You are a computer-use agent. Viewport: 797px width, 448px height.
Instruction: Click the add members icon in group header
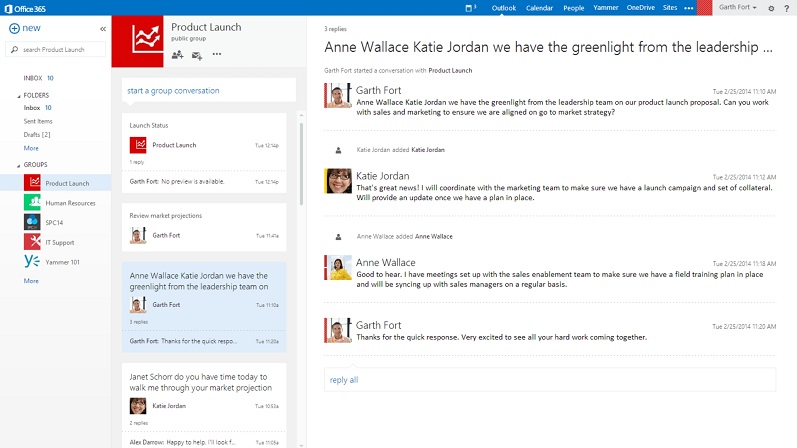pos(177,54)
